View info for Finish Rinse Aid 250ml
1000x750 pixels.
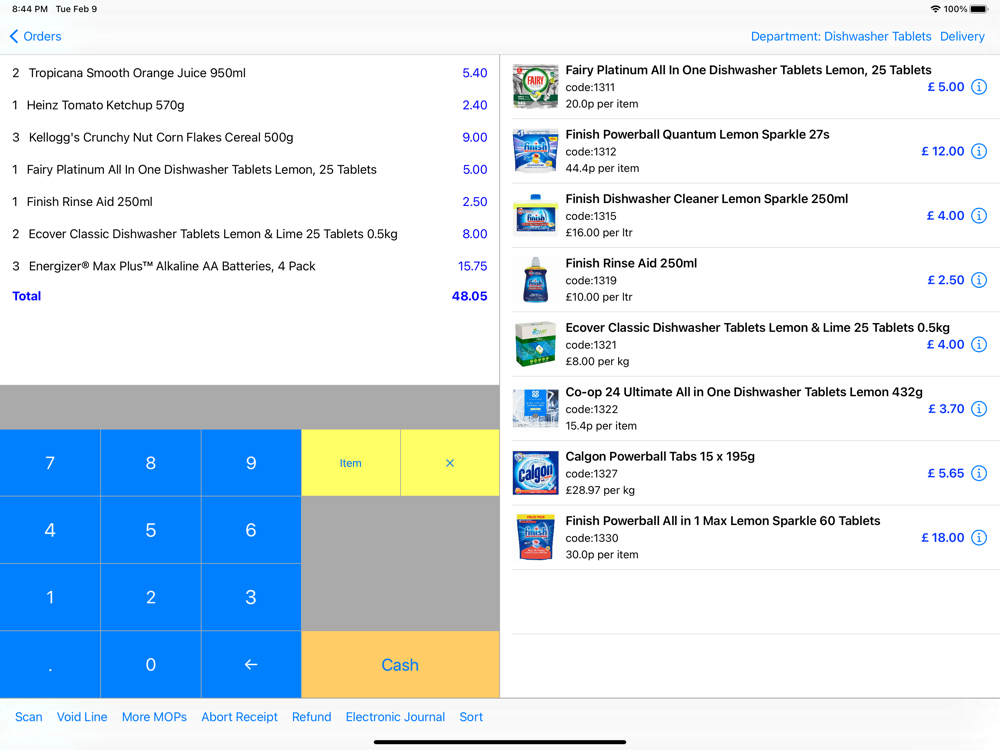(x=978, y=280)
